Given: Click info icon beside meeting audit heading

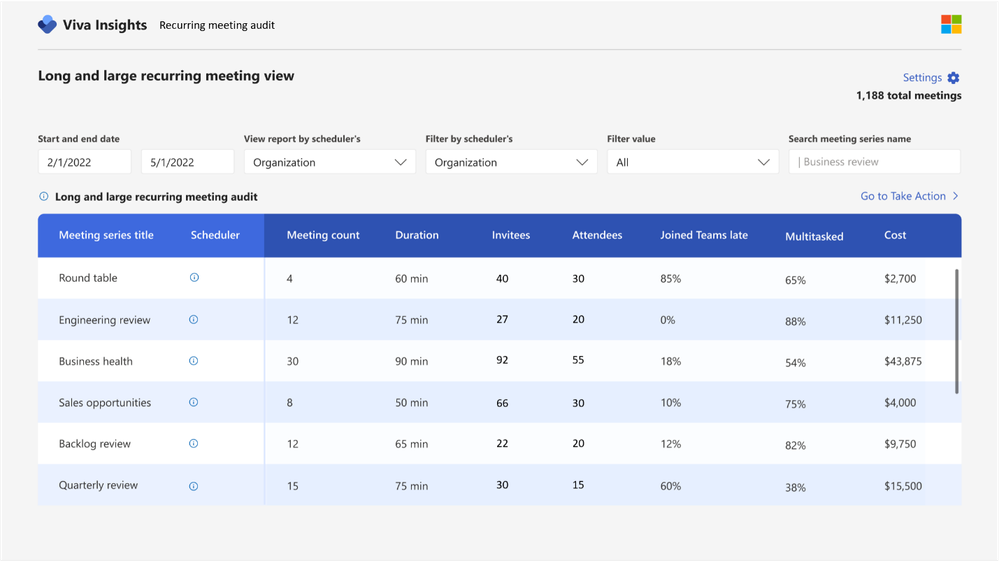Looking at the screenshot, I should (44, 197).
